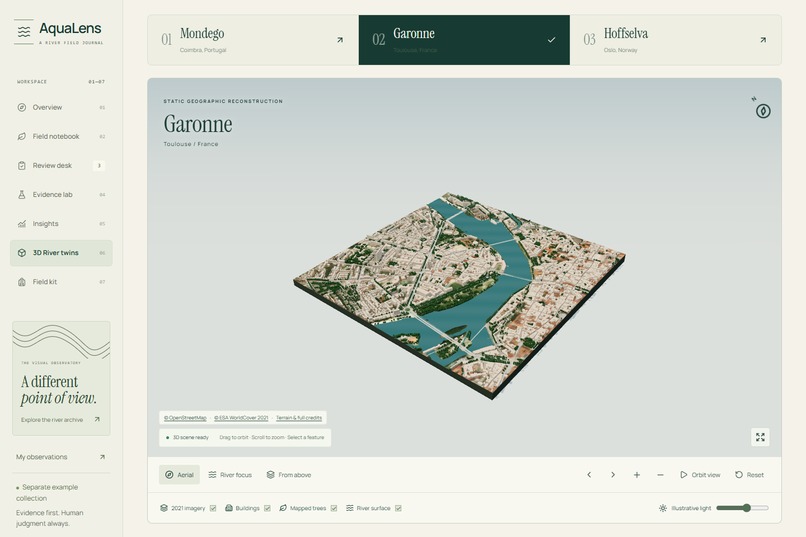Viewport: 806px width, 537px height.
Task: Switch to the Hoffselva river tab
Action: (x=675, y=40)
